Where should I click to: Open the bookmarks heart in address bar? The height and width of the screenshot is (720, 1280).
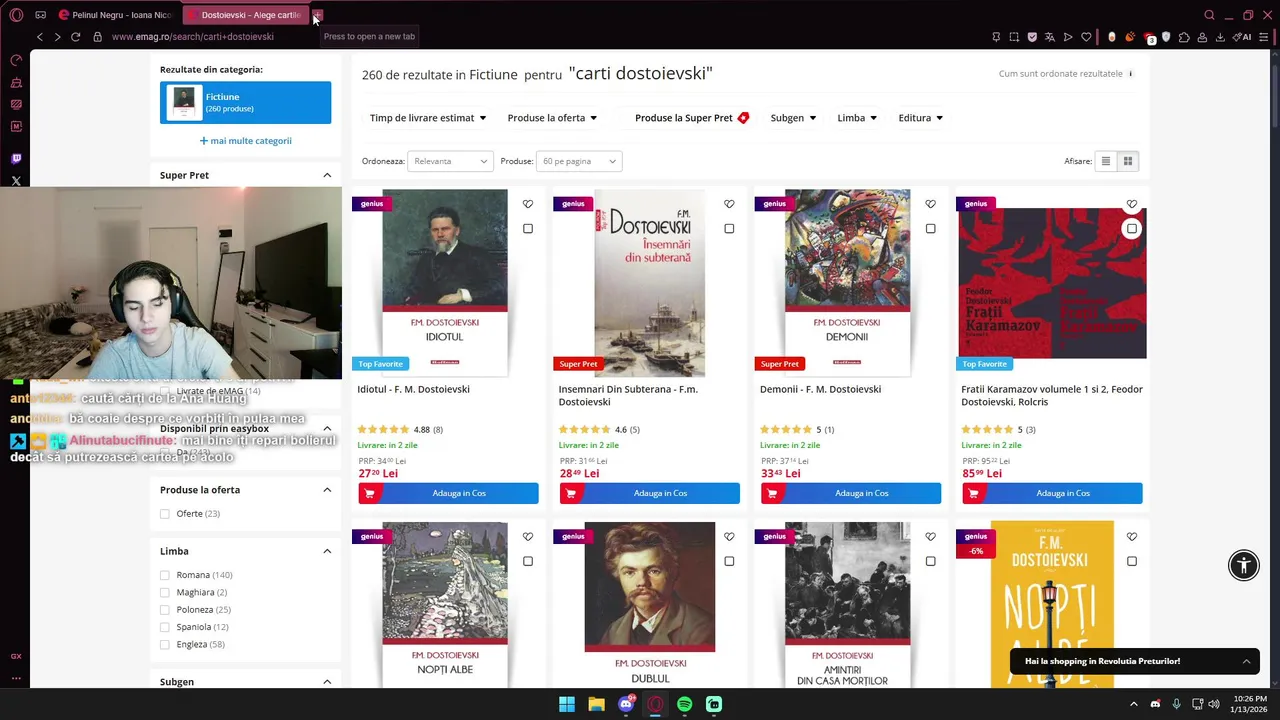pyautogui.click(x=1086, y=37)
